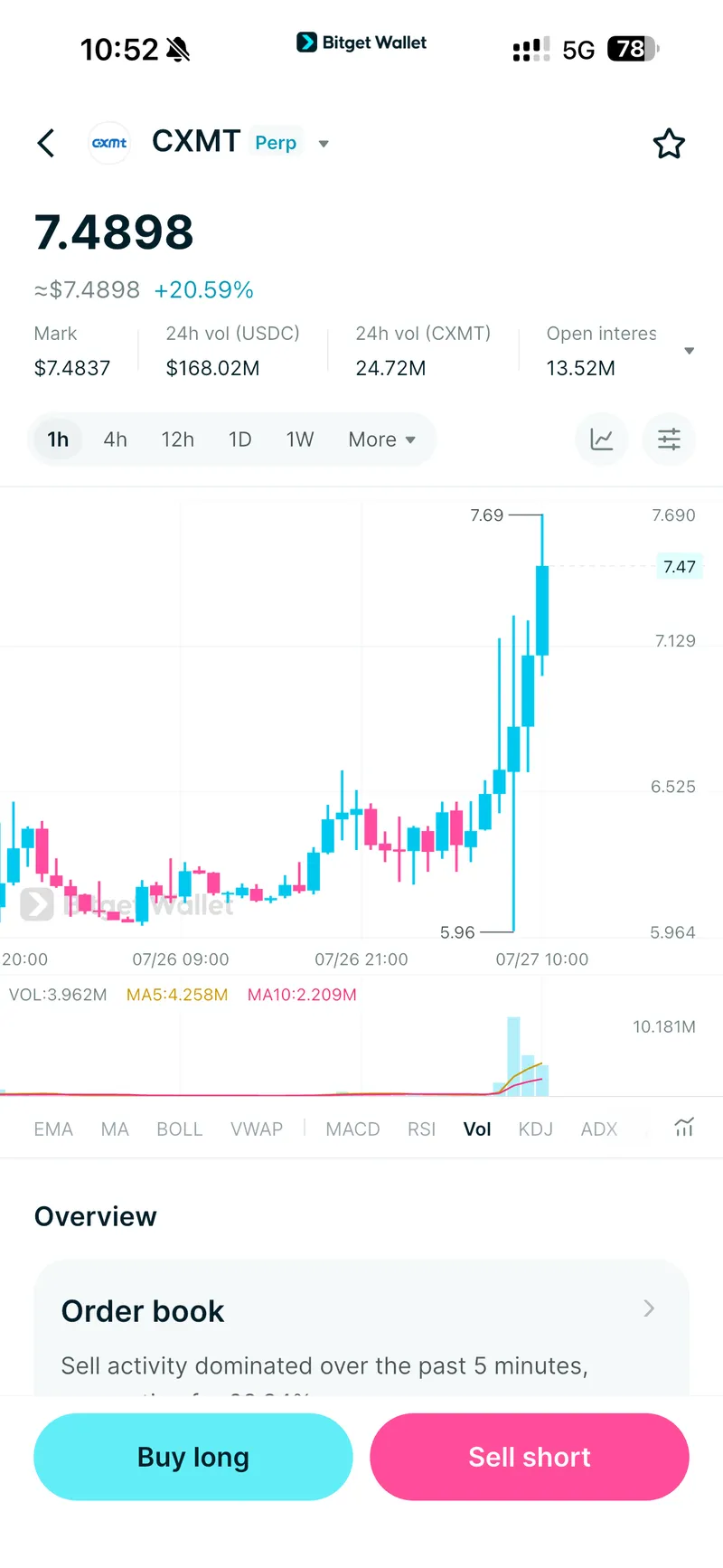Tap the muted bell status icon
The height and width of the screenshot is (1568, 723).
(179, 49)
